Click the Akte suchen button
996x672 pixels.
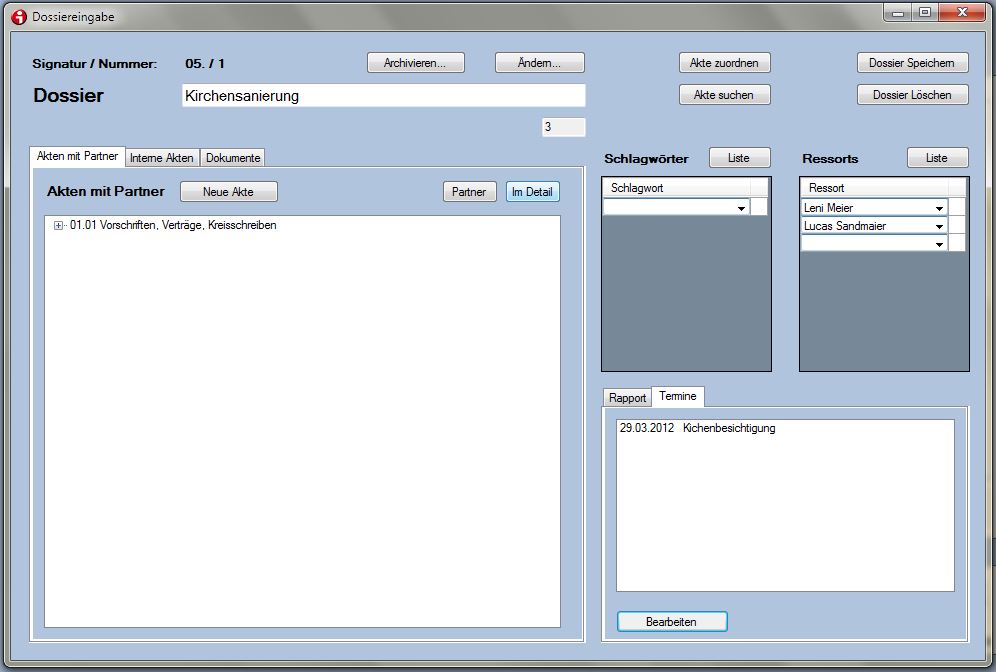tap(724, 95)
